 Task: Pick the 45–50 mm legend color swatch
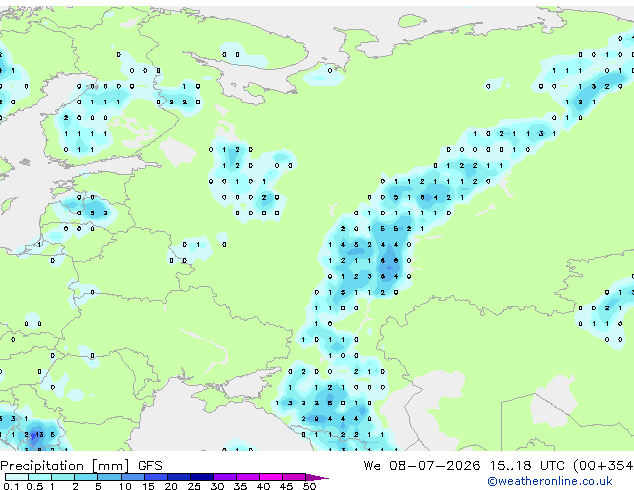tap(294, 477)
